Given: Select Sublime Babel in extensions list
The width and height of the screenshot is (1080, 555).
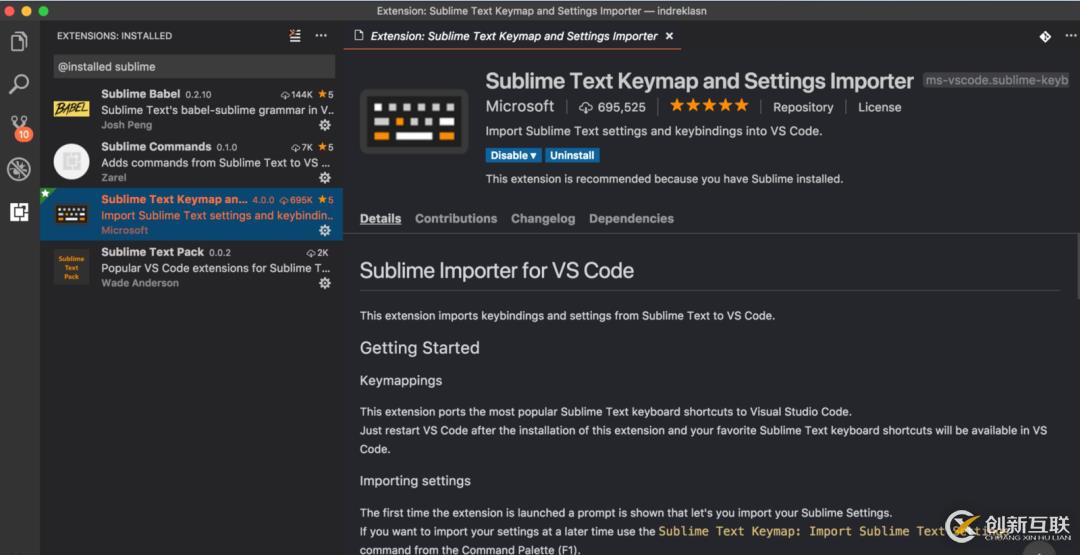Looking at the screenshot, I should (191, 109).
